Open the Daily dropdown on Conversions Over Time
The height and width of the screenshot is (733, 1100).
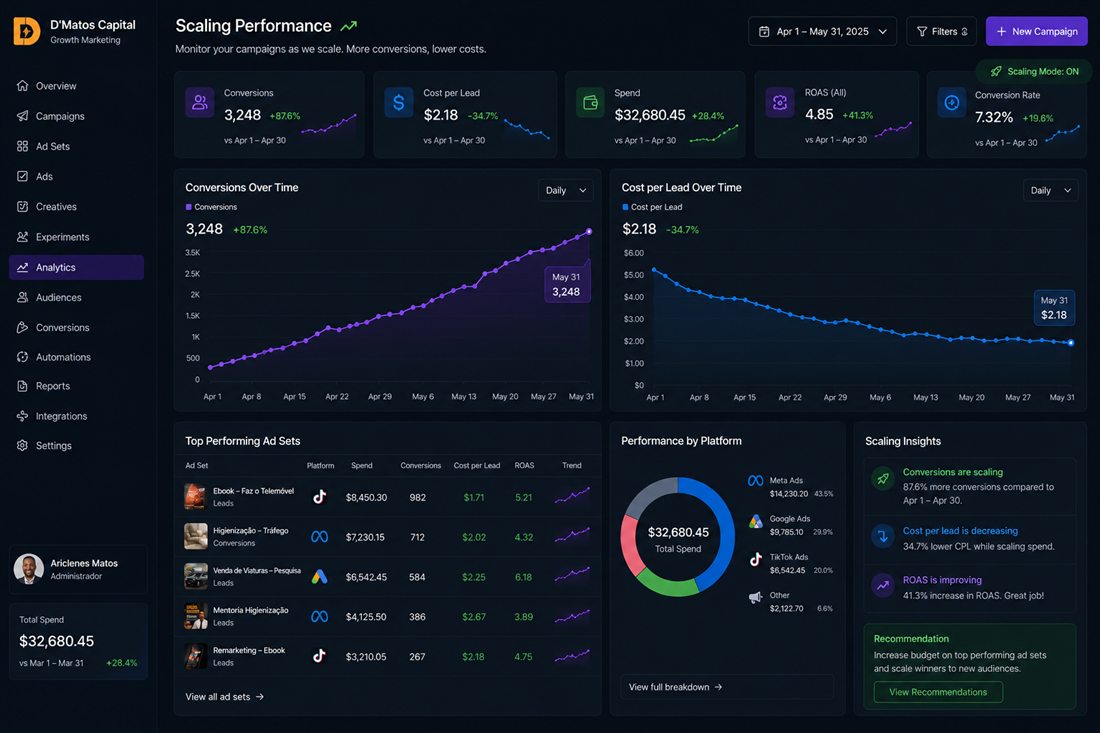pos(565,190)
